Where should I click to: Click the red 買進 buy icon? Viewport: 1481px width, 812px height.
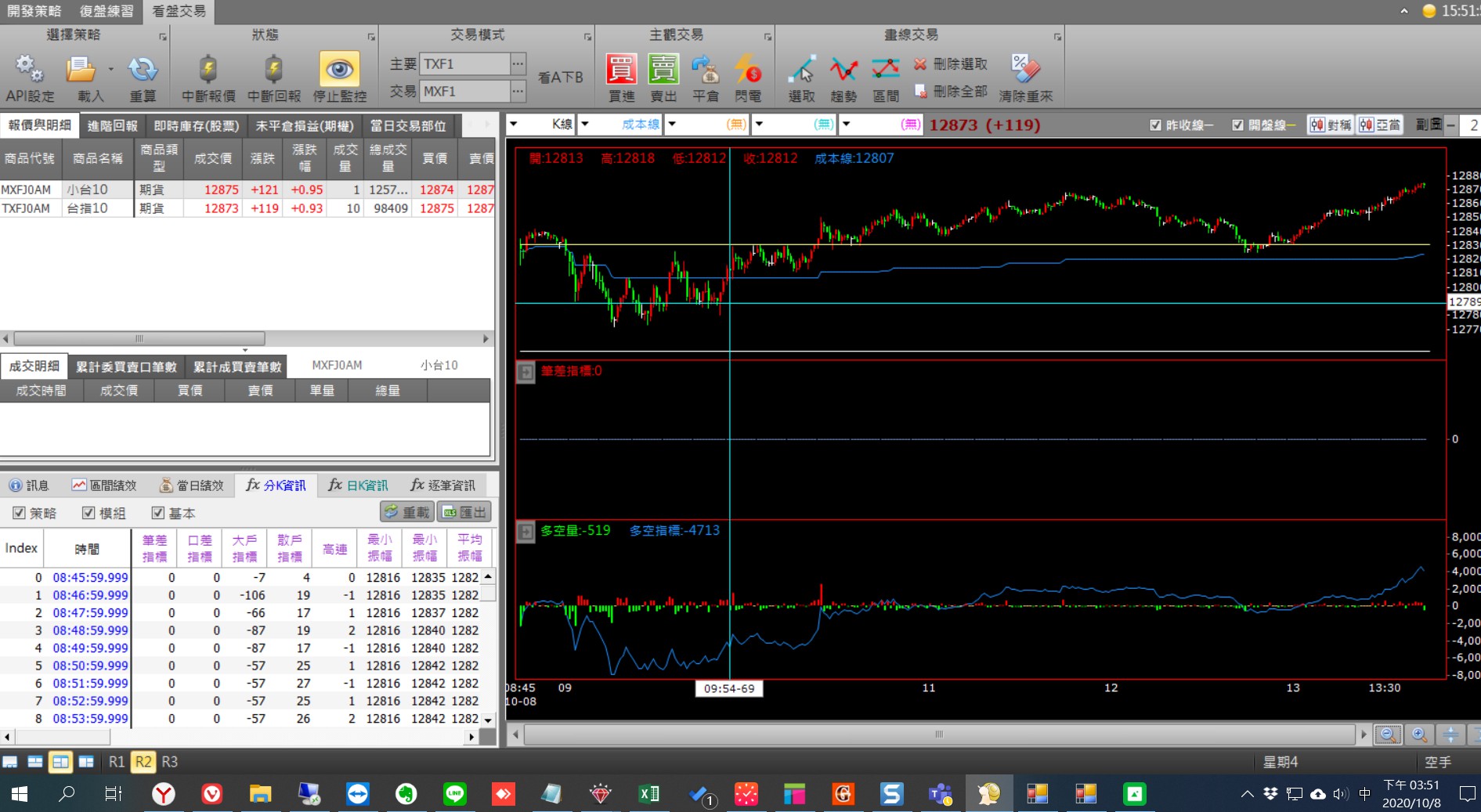(621, 69)
